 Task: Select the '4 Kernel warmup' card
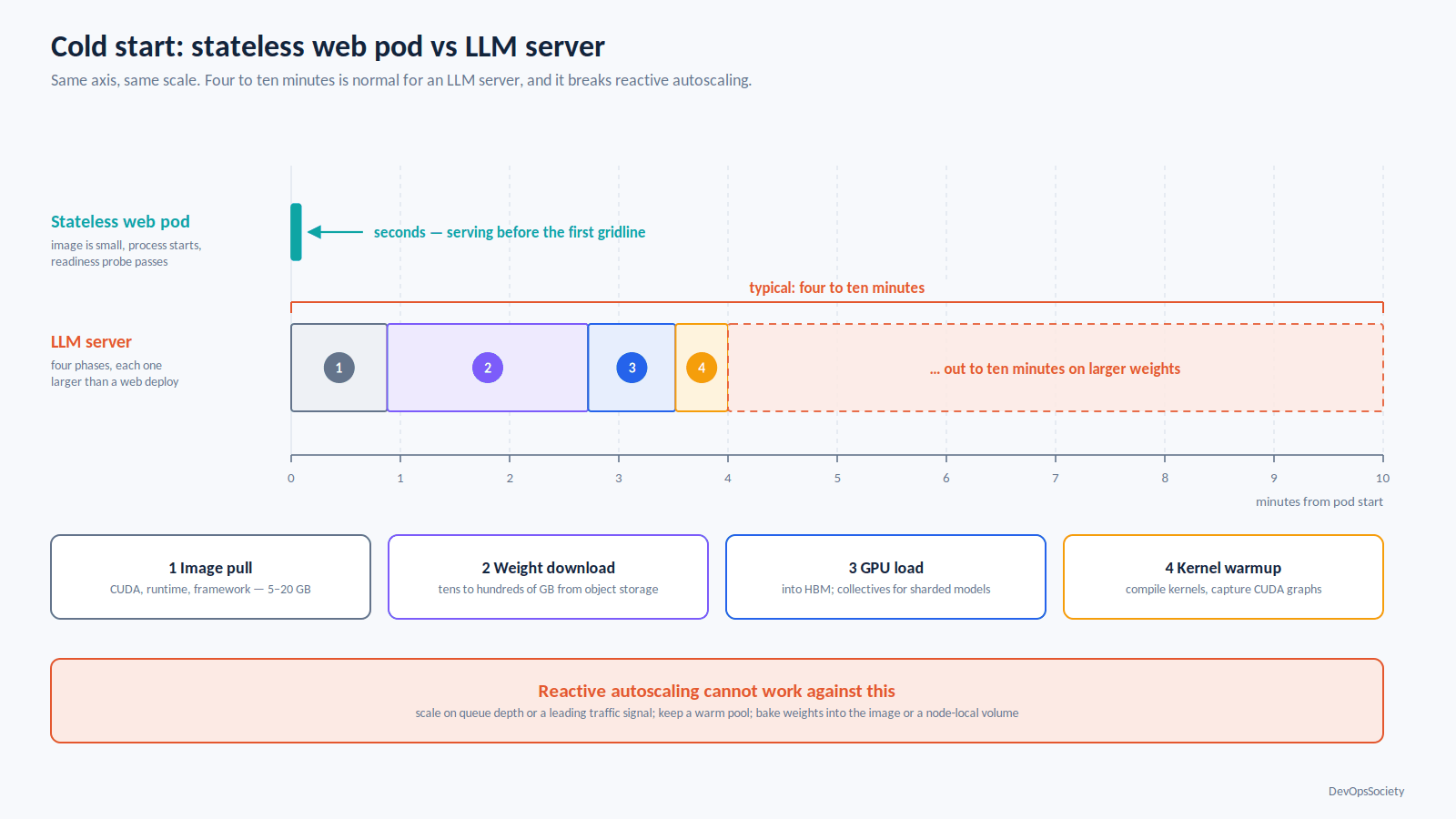pyautogui.click(x=1223, y=577)
